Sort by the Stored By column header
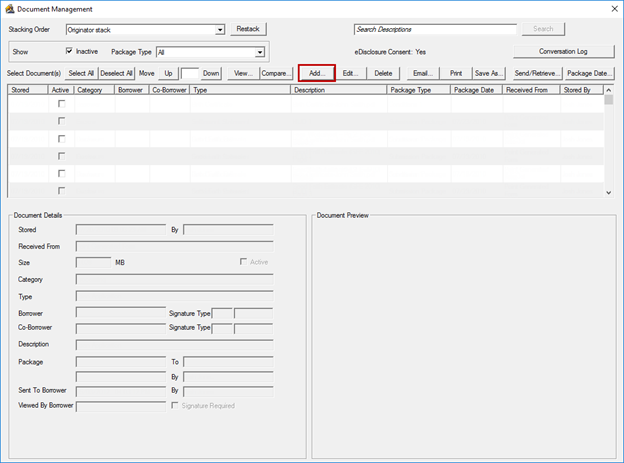624x463 pixels. 582,90
